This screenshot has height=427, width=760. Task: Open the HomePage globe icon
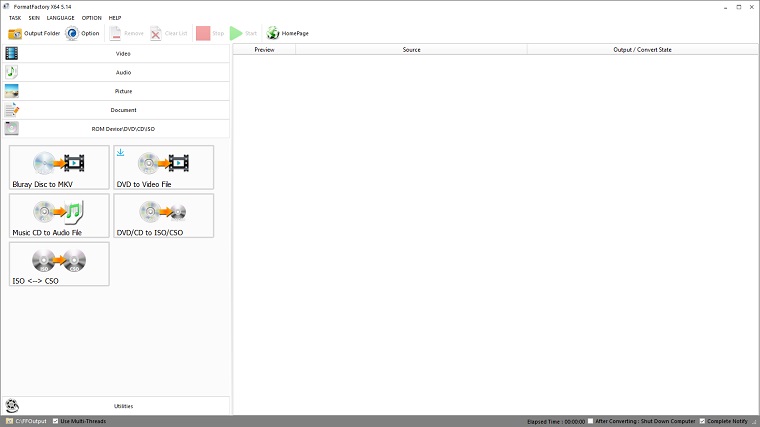point(273,33)
